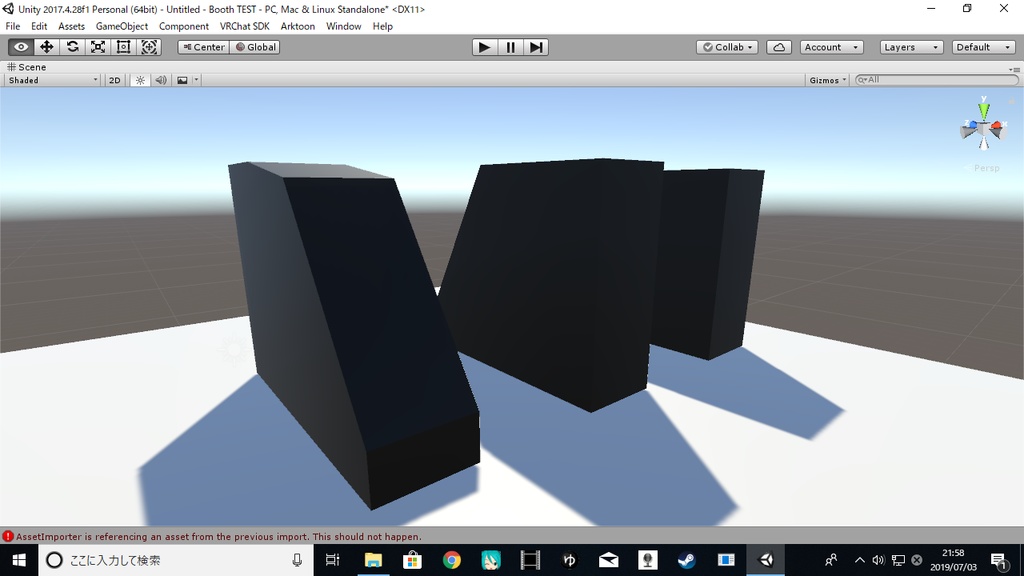This screenshot has width=1024, height=576.
Task: Click the AssetImporter error message
Action: tap(219, 536)
